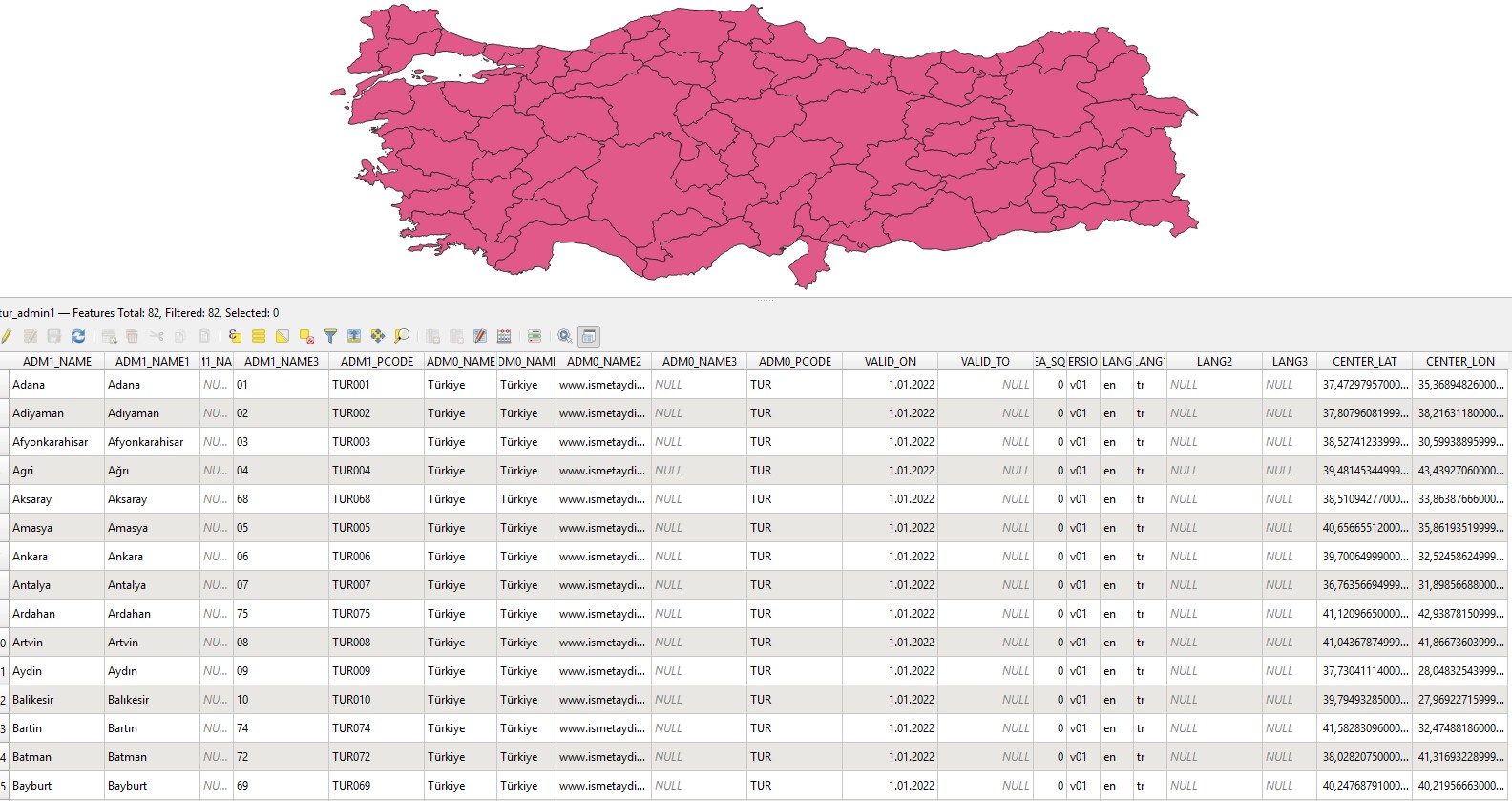Screen dimensions: 1512x801
Task: Toggle Dock attribute table button
Action: (589, 336)
